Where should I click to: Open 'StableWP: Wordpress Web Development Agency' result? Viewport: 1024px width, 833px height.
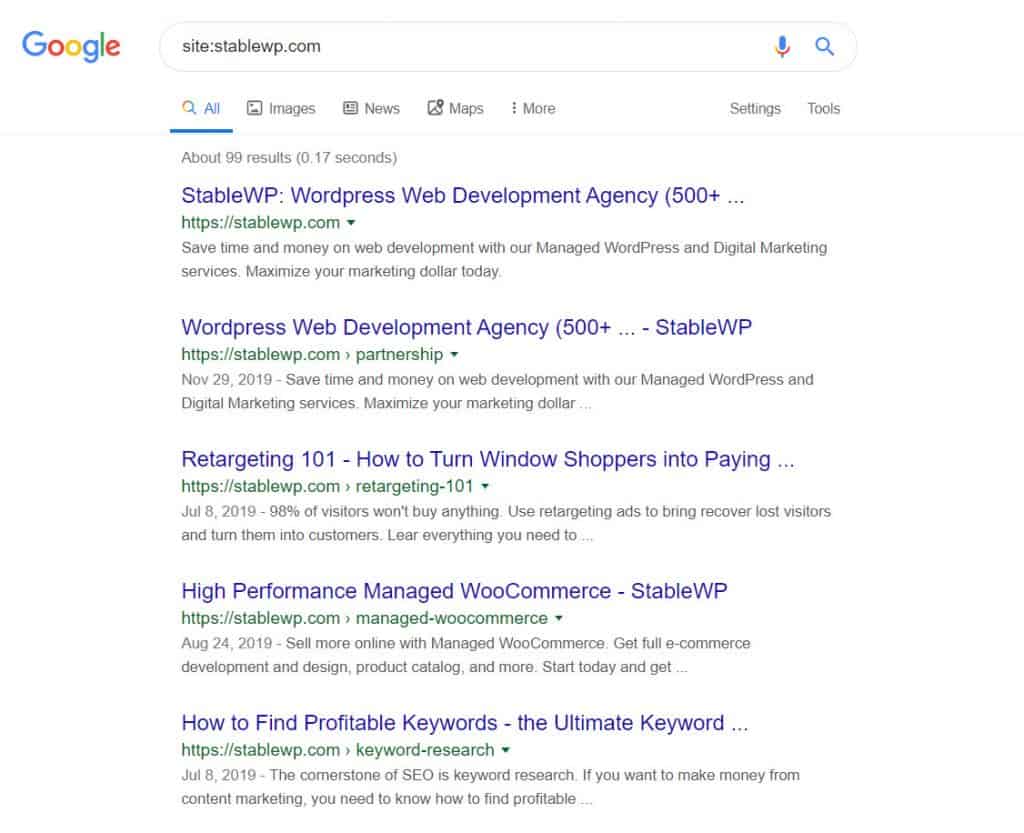[x=462, y=195]
